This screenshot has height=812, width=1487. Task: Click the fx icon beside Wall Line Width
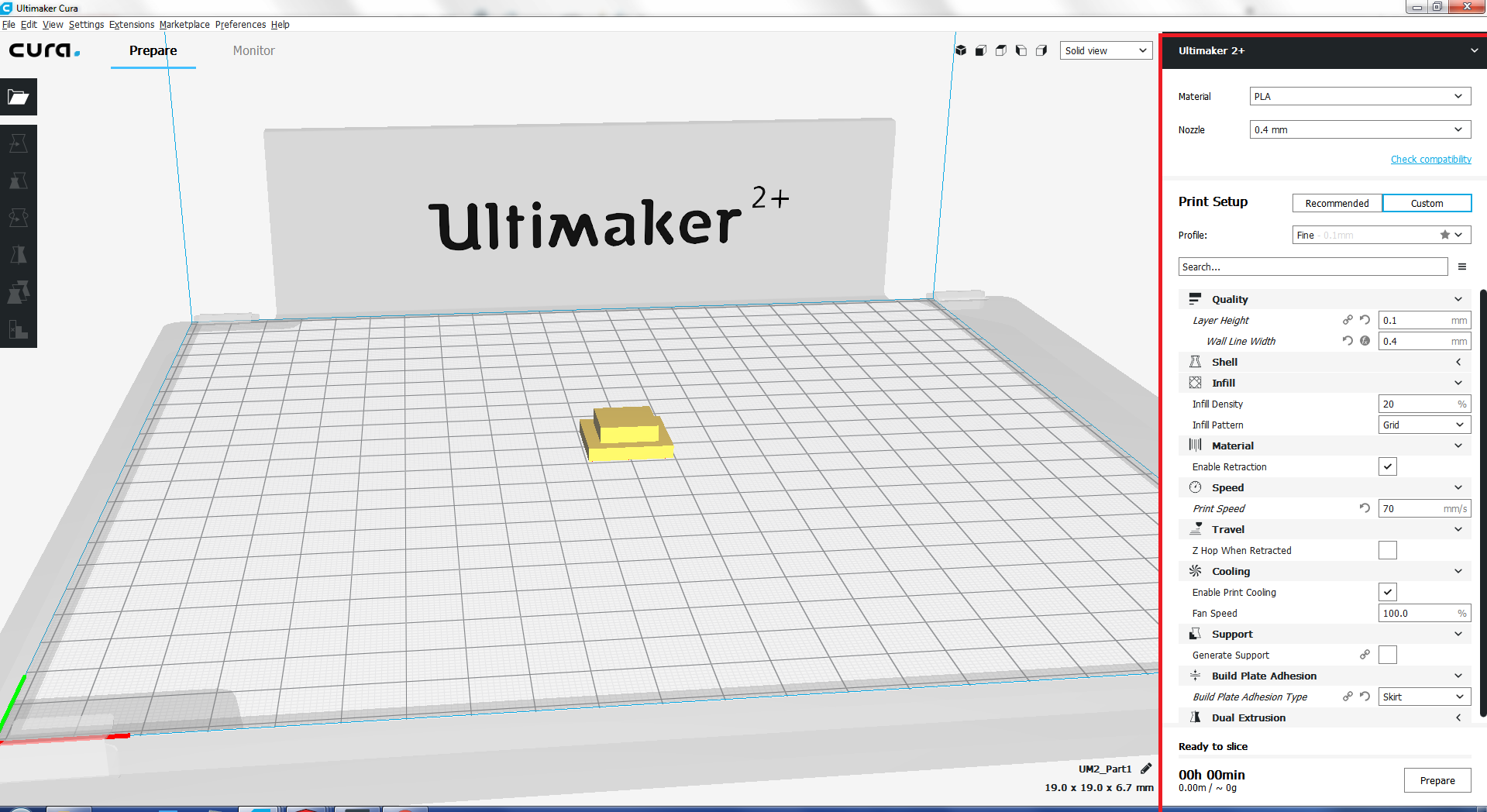click(x=1365, y=341)
